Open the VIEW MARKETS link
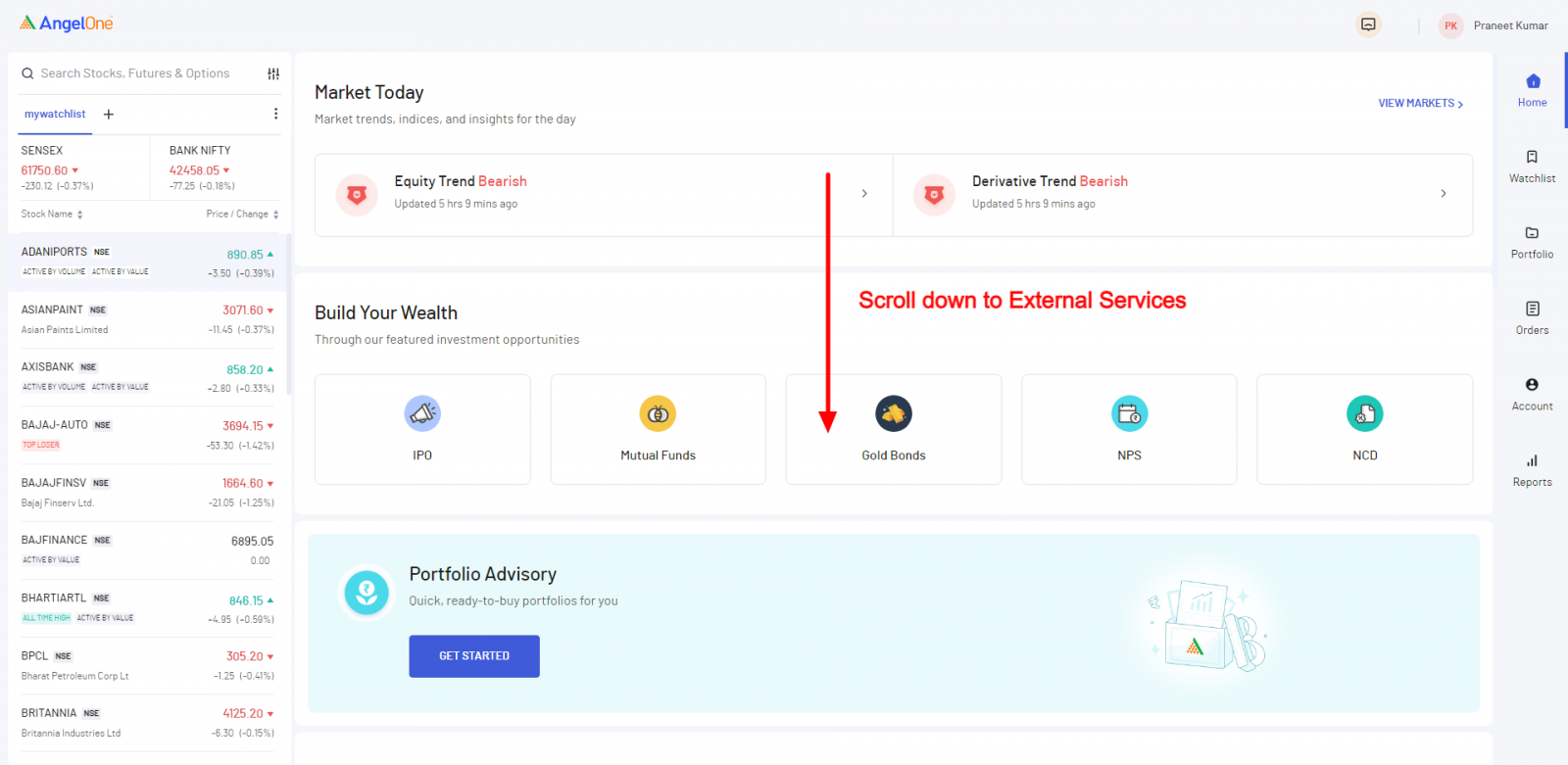Screen dimensions: 1568x765 (x=1420, y=104)
